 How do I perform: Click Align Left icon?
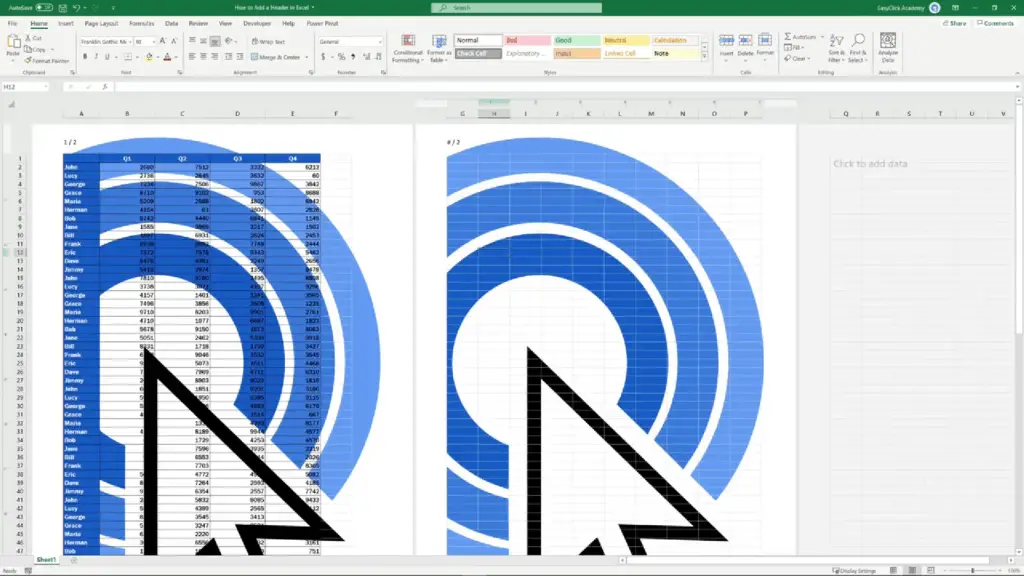point(192,57)
